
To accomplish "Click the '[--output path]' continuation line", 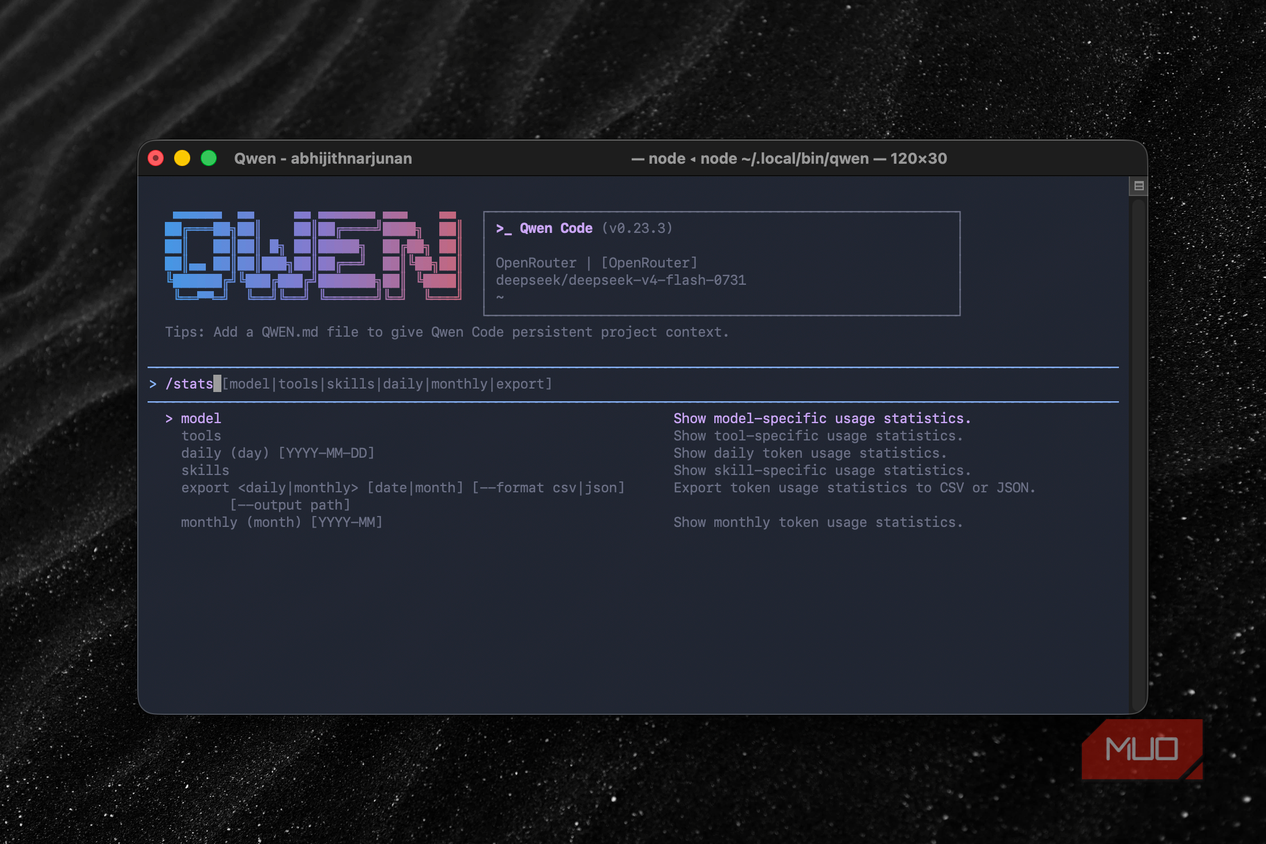I will (290, 505).
